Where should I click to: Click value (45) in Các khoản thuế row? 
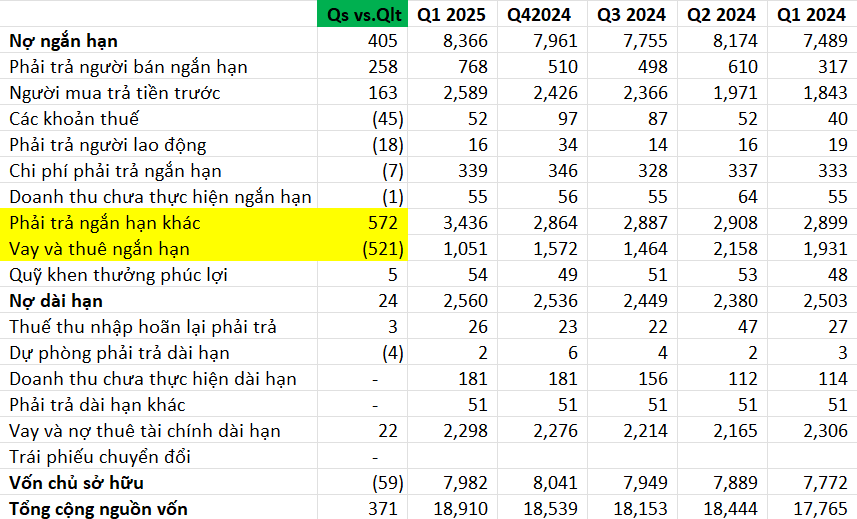[x=388, y=119]
